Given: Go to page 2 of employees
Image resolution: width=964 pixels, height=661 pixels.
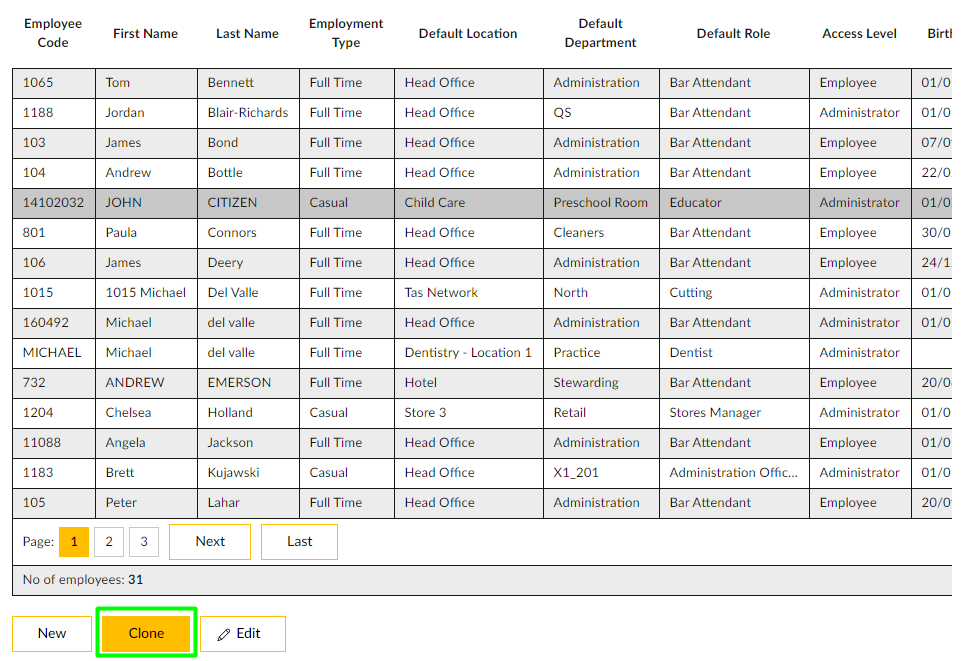Looking at the screenshot, I should coord(109,542).
